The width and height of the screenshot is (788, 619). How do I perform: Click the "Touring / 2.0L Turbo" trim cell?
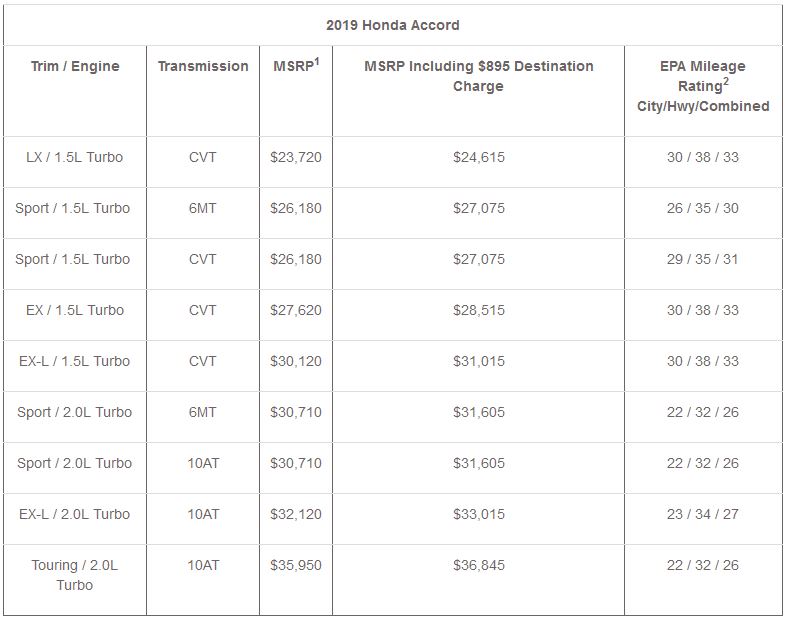[x=75, y=575]
